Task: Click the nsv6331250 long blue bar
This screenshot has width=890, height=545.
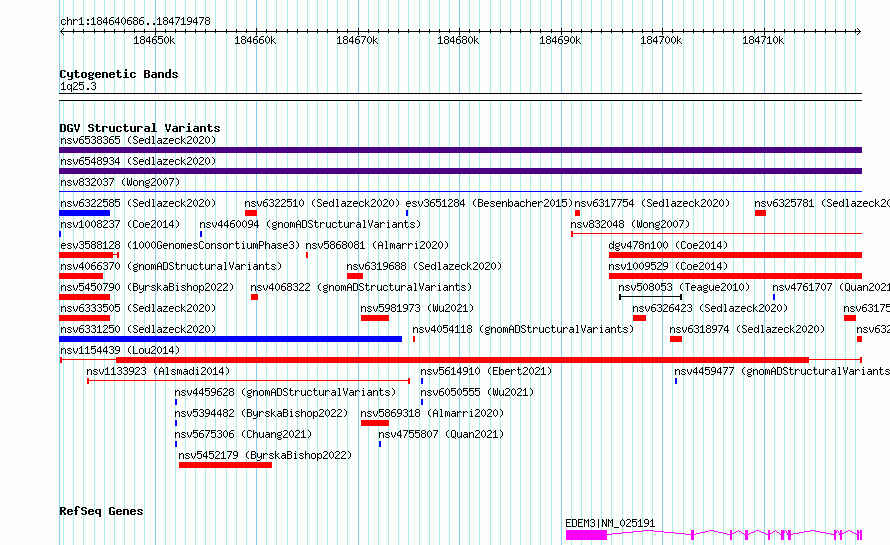Action: click(x=230, y=339)
